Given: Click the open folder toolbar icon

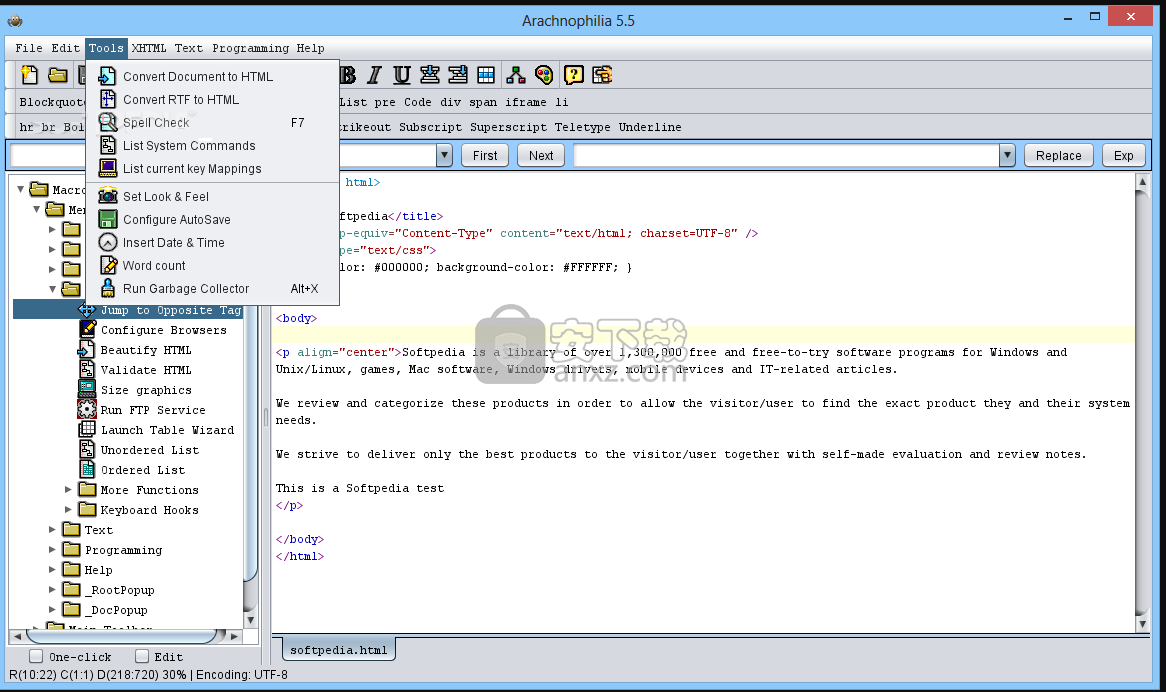Looking at the screenshot, I should point(58,75).
